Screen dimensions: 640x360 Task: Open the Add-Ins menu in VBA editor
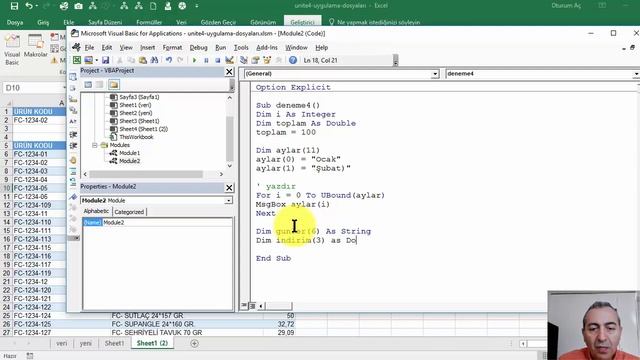267,48
